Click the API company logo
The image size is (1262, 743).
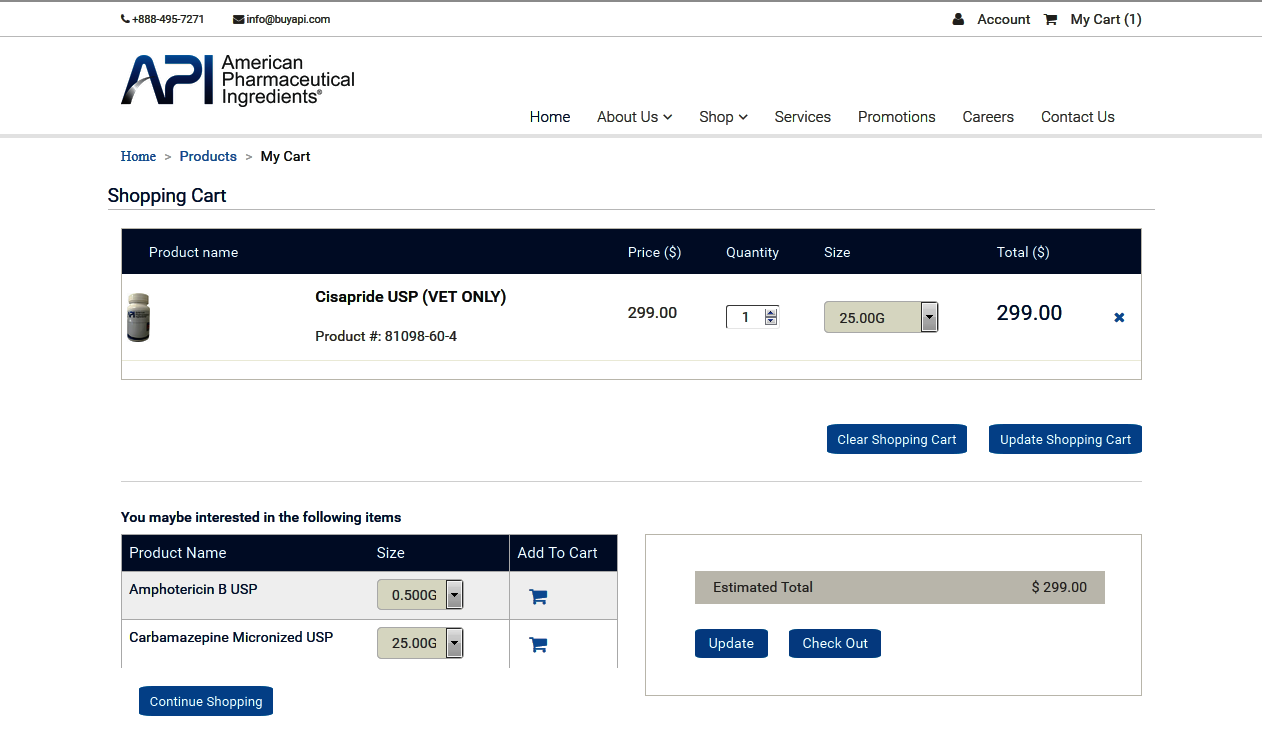pos(238,80)
